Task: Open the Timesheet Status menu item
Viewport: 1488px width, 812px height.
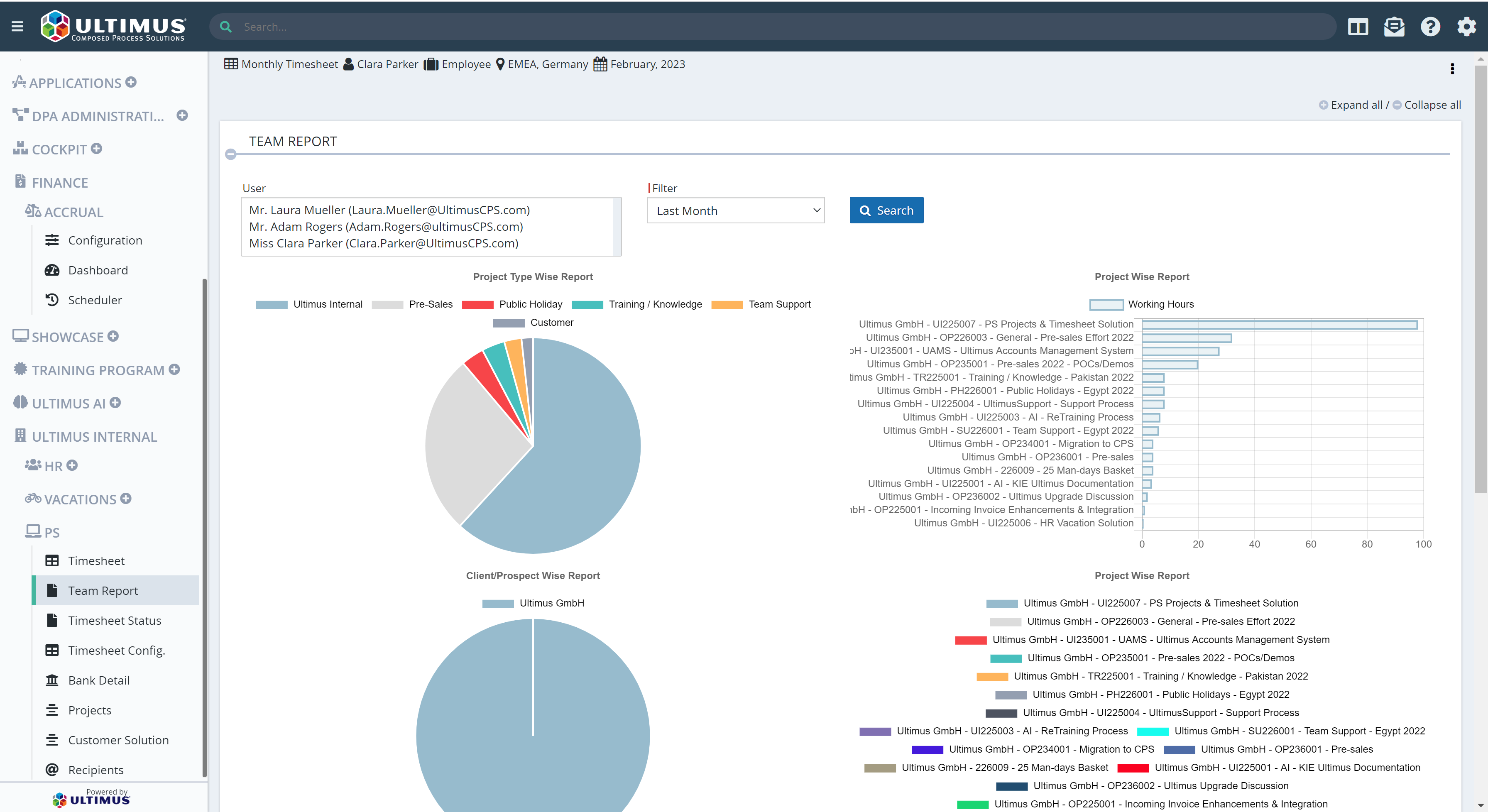Action: click(115, 620)
